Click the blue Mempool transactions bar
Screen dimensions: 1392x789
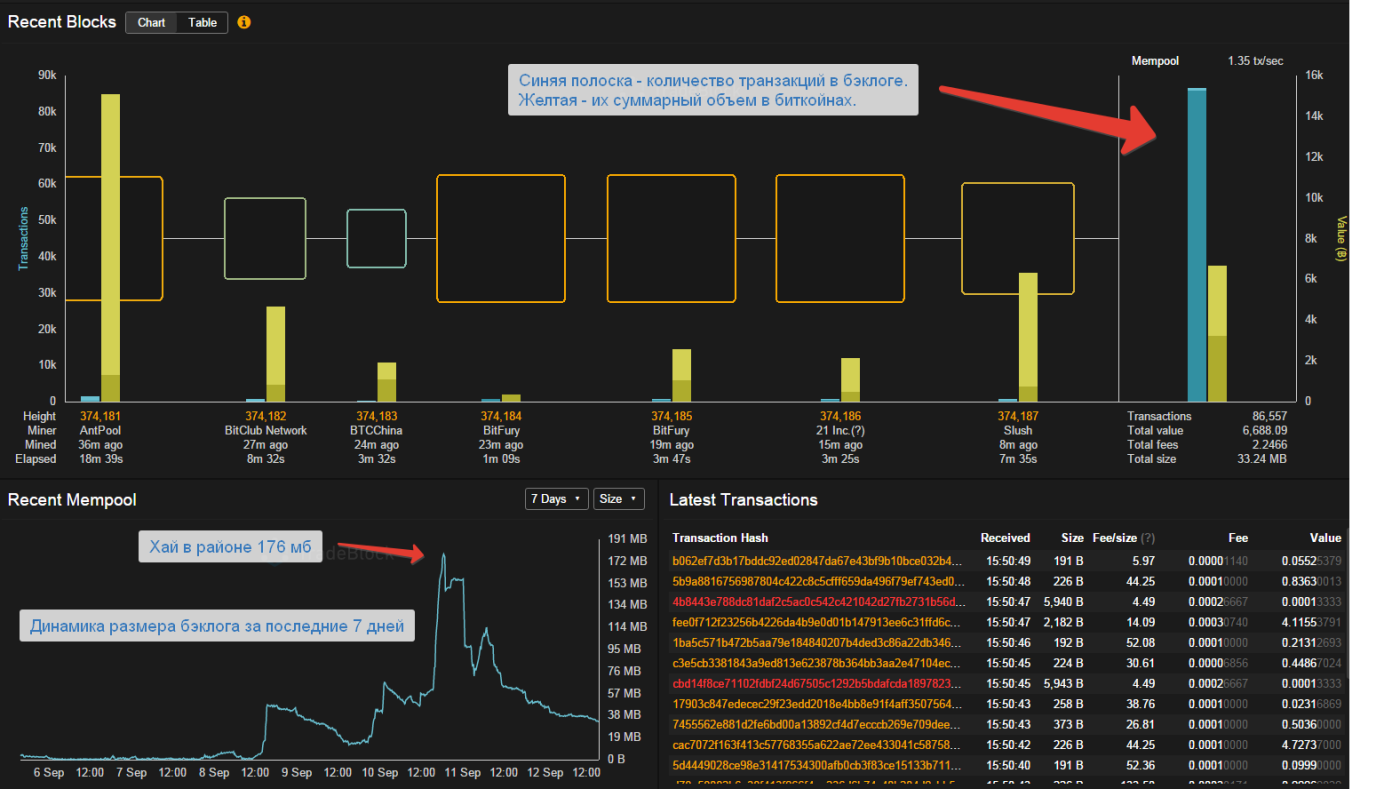1196,244
